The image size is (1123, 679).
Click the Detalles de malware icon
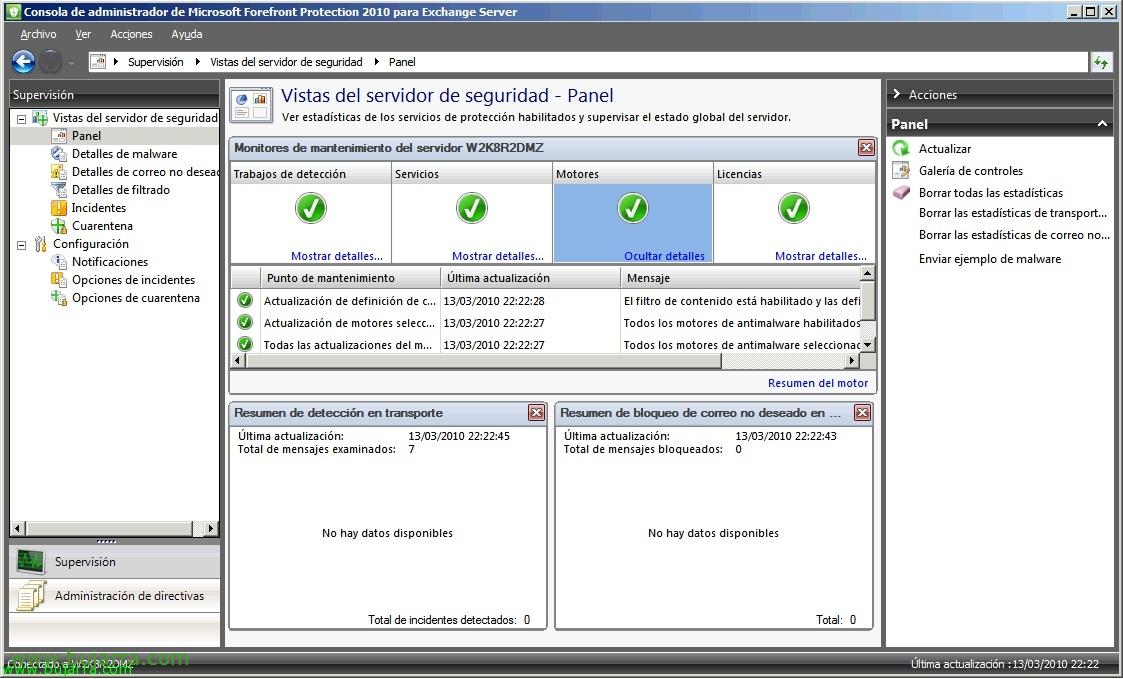point(57,153)
